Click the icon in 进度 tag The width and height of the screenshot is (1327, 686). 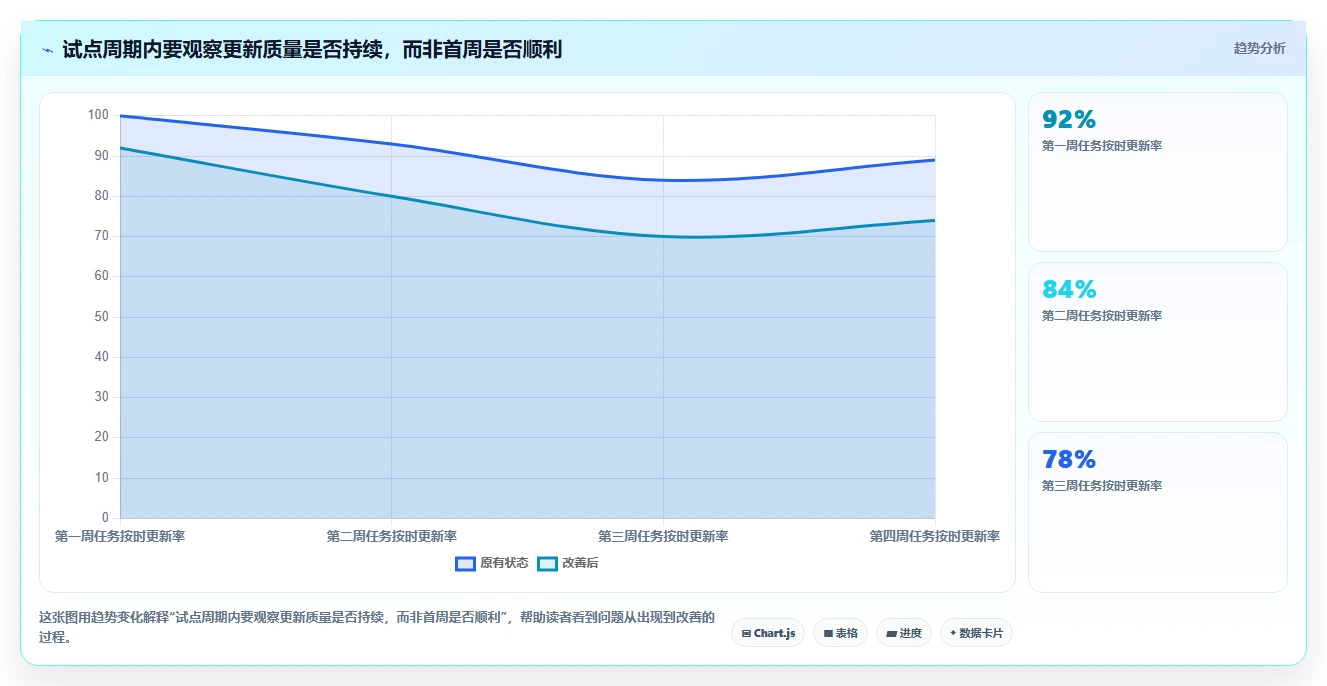tap(891, 634)
